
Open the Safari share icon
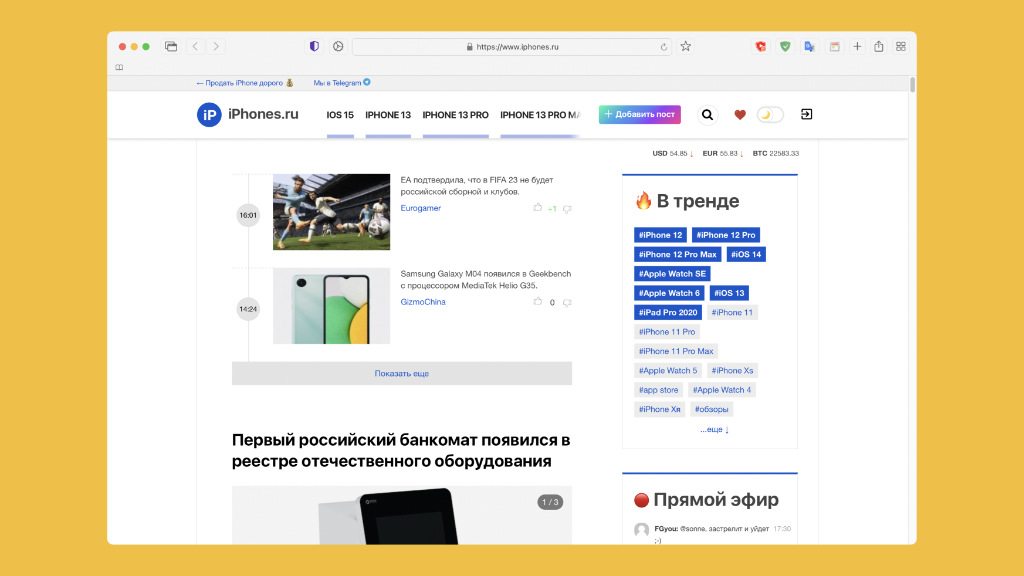(x=879, y=46)
